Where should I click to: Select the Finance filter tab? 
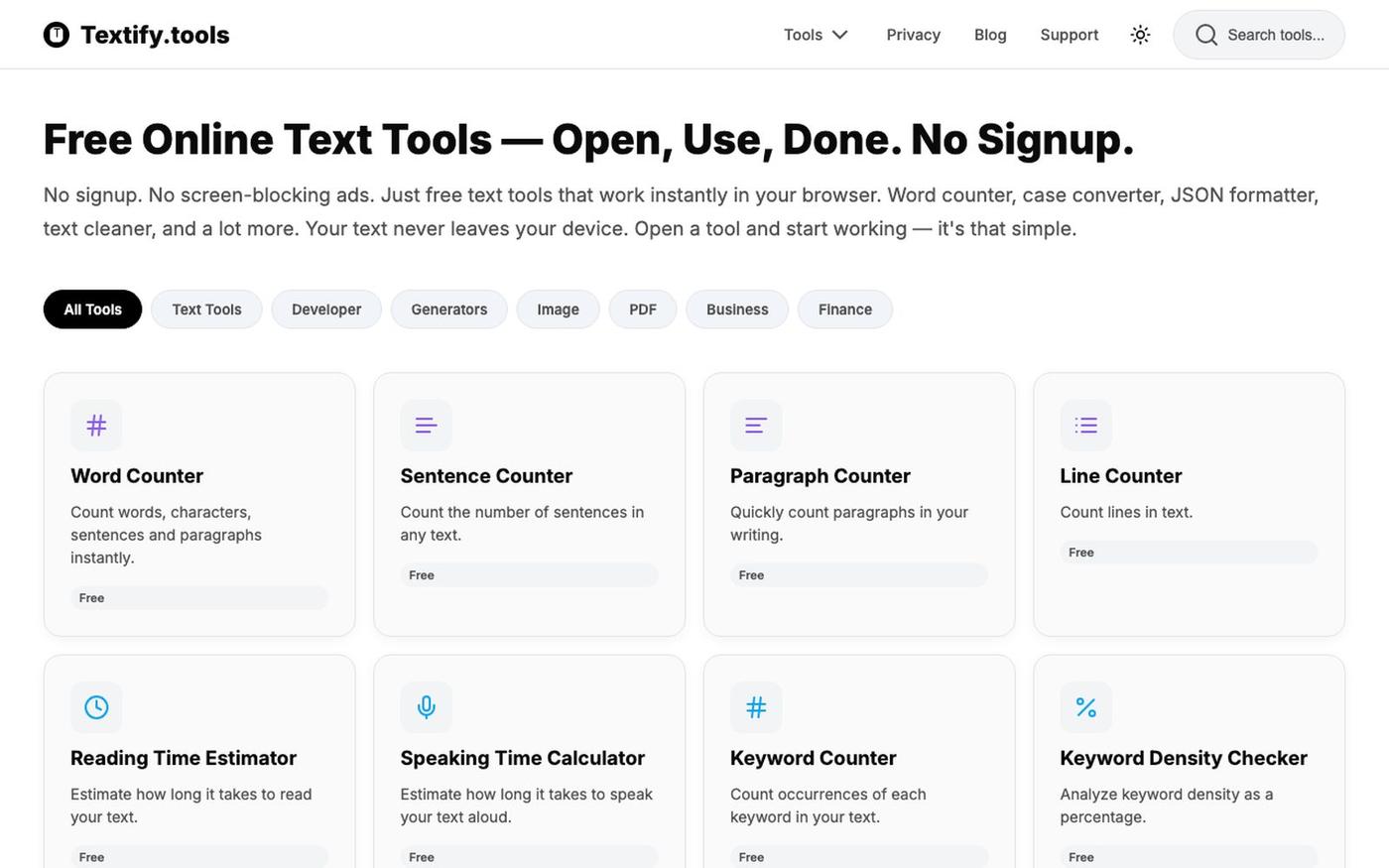pyautogui.click(x=845, y=310)
